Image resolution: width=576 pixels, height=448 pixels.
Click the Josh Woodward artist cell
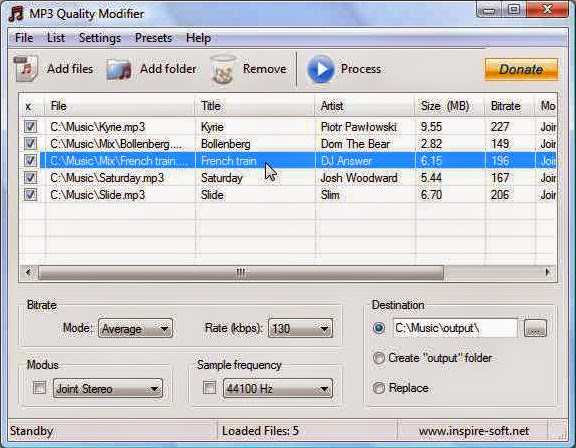[359, 178]
